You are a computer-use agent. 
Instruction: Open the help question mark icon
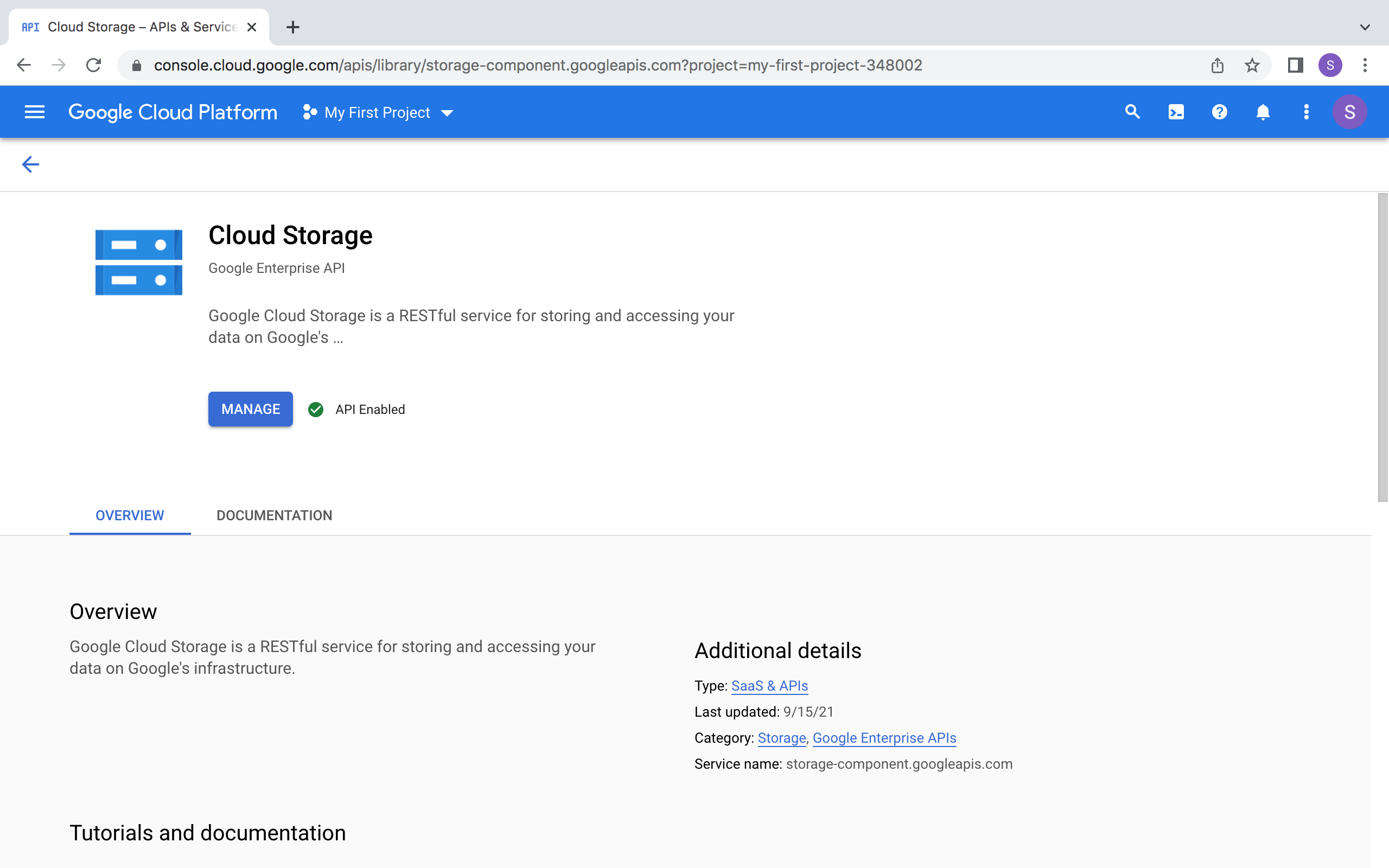(1219, 112)
